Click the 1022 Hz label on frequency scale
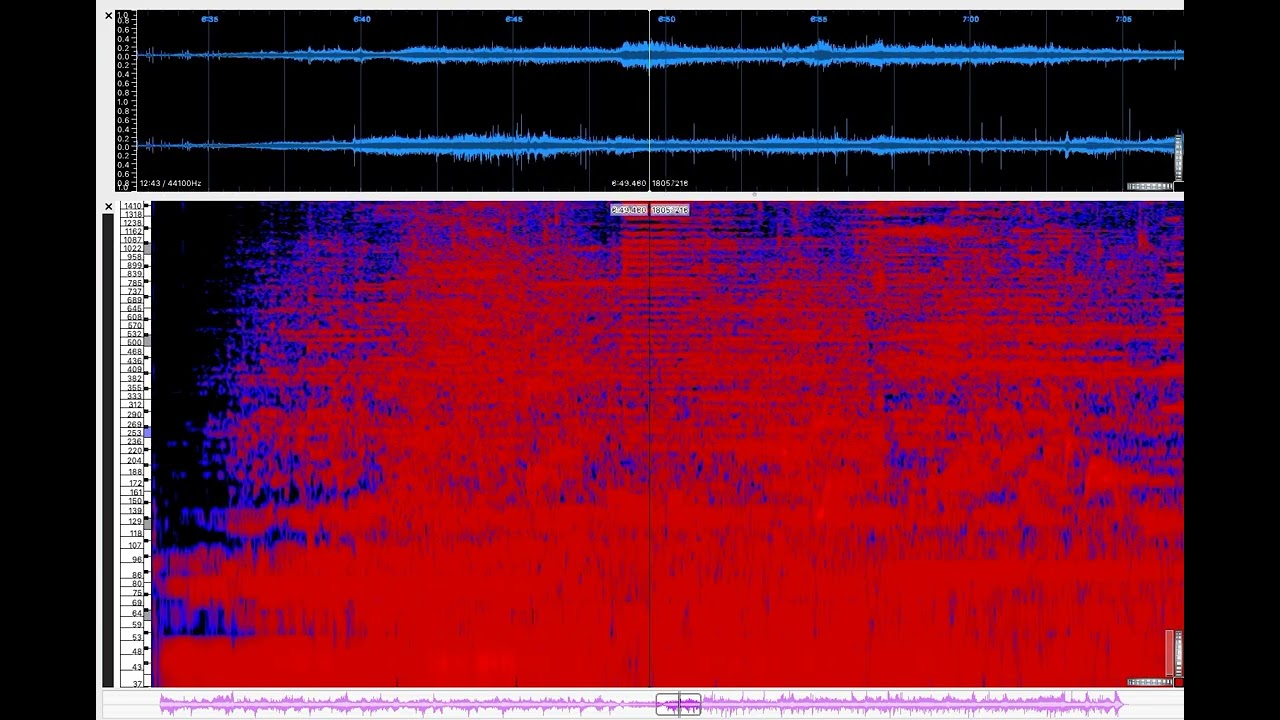This screenshot has height=720, width=1280. click(132, 249)
